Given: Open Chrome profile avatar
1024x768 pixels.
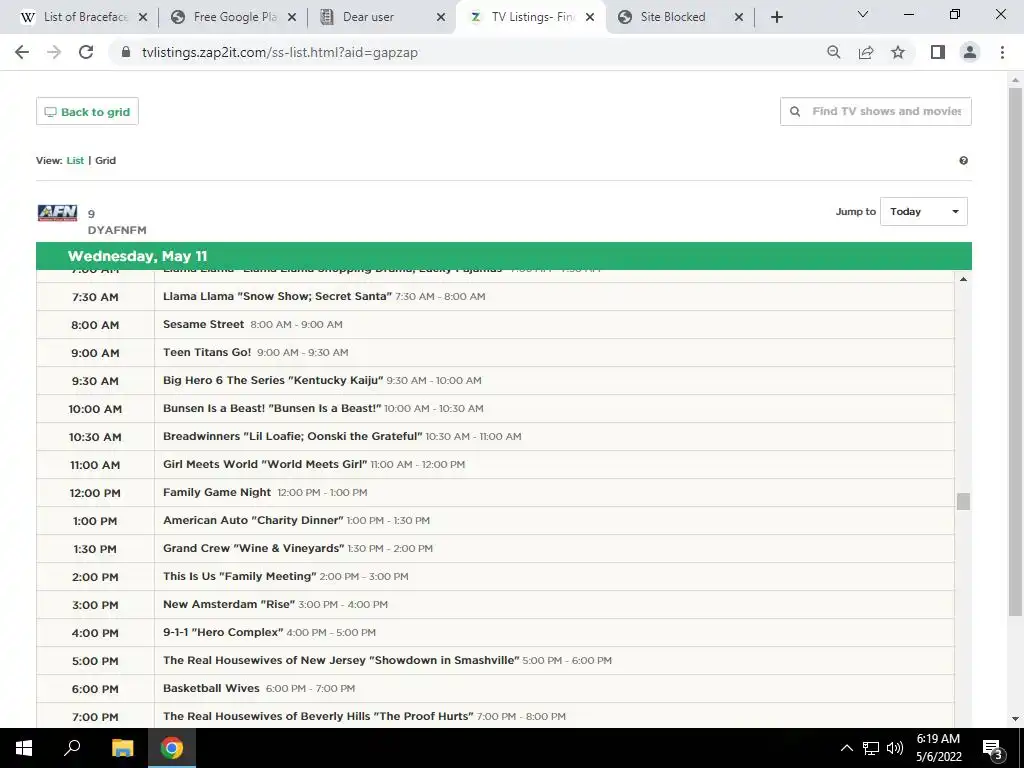Looking at the screenshot, I should (x=970, y=52).
